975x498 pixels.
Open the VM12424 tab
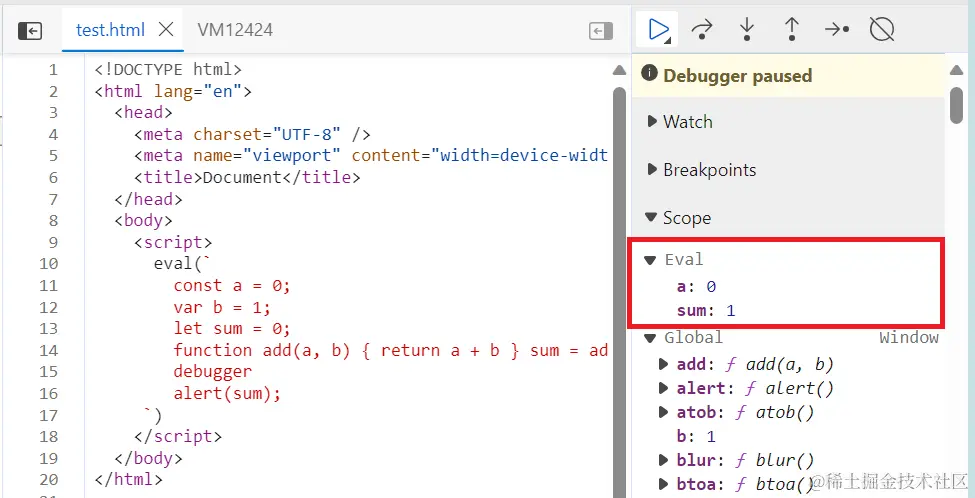tap(235, 29)
